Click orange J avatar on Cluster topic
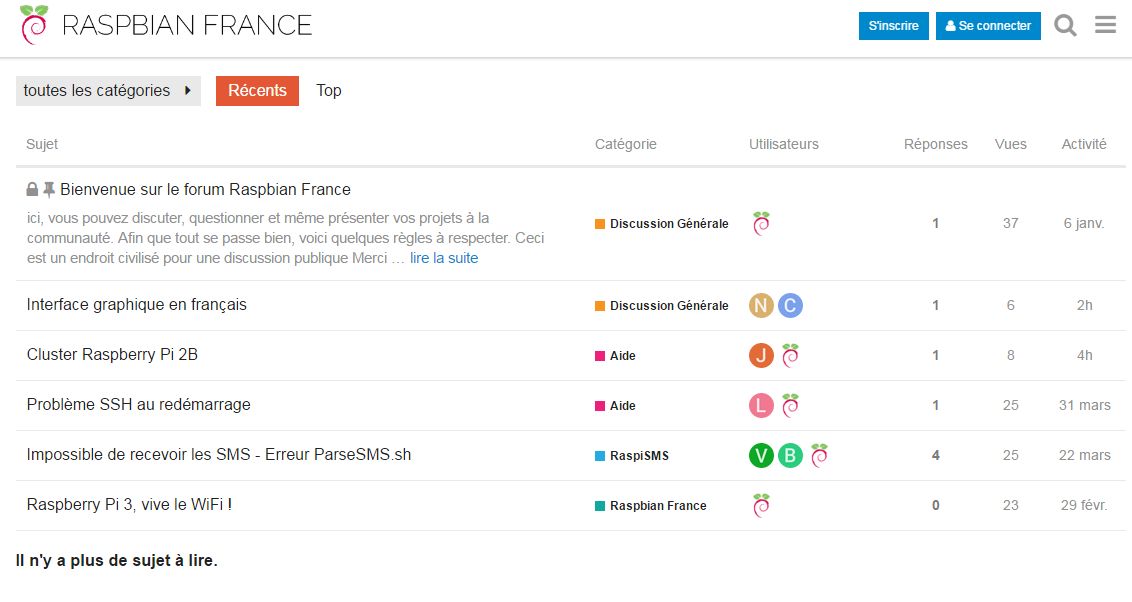This screenshot has height=602, width=1132. coord(761,355)
